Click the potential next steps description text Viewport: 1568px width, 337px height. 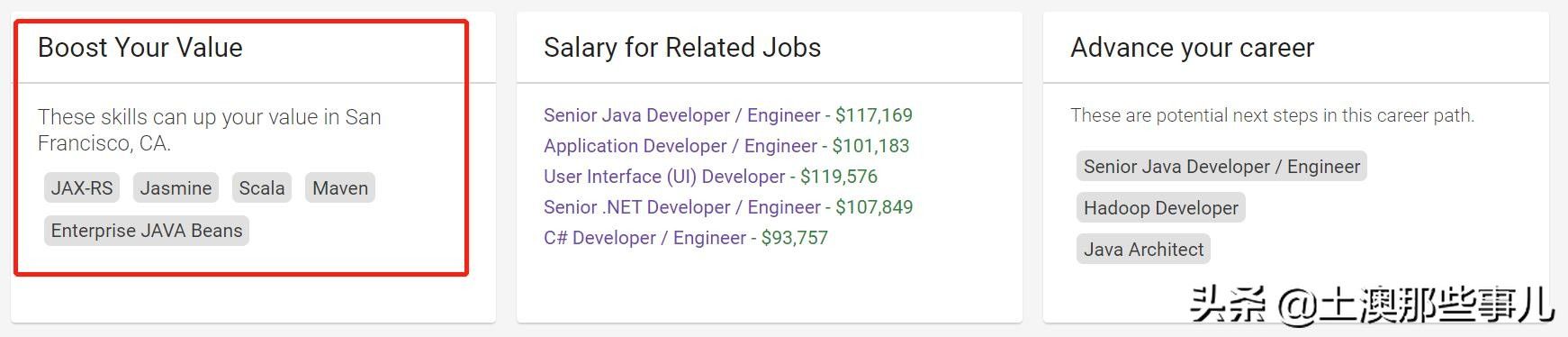coord(1272,115)
